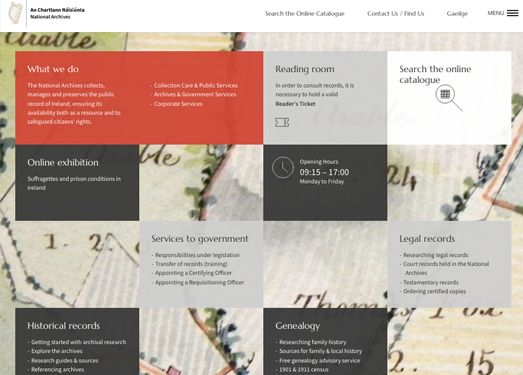Open the Online exhibition tile heading
Viewport: 523px width, 375px height.
(x=63, y=162)
